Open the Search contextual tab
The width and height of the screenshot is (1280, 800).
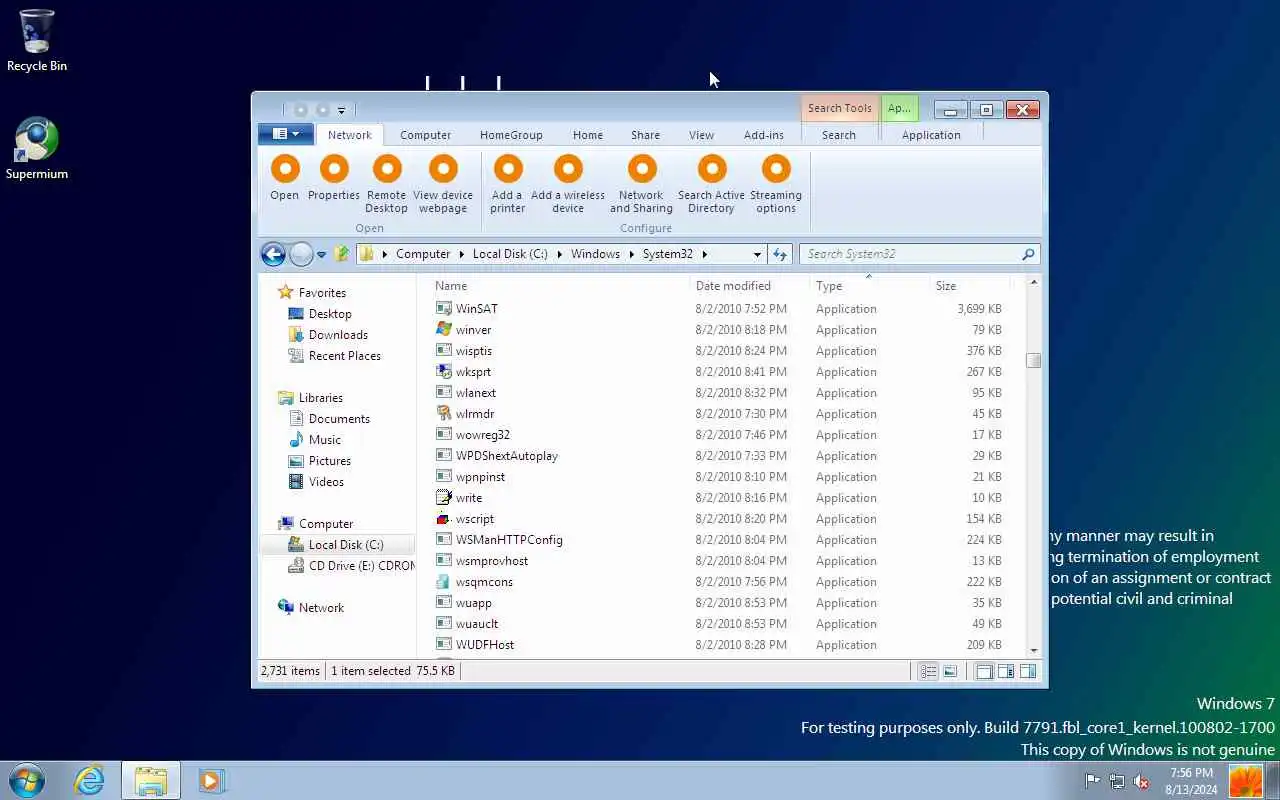(839, 135)
